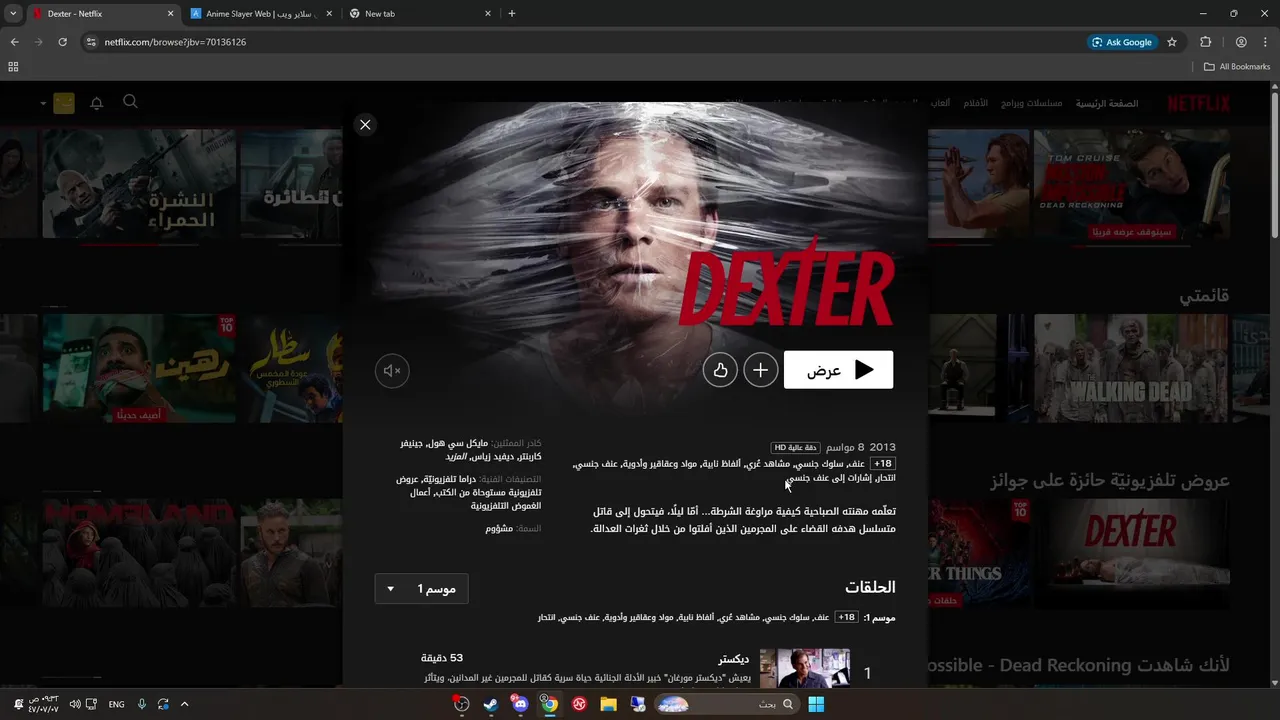Open the Netflix search icon
Viewport: 1280px width, 720px height.
[130, 102]
